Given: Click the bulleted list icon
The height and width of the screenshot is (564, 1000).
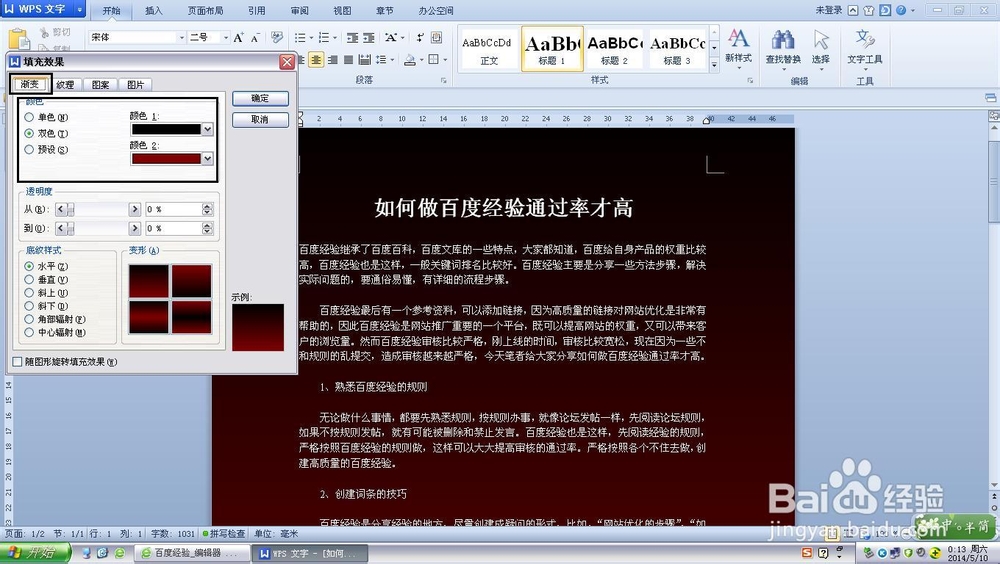Looking at the screenshot, I should 300,38.
